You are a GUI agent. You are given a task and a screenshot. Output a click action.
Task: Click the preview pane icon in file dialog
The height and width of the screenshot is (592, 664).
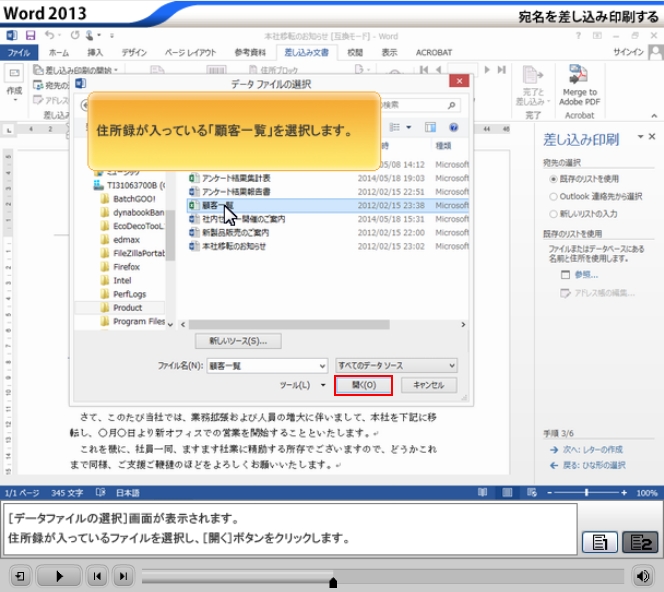coord(430,127)
